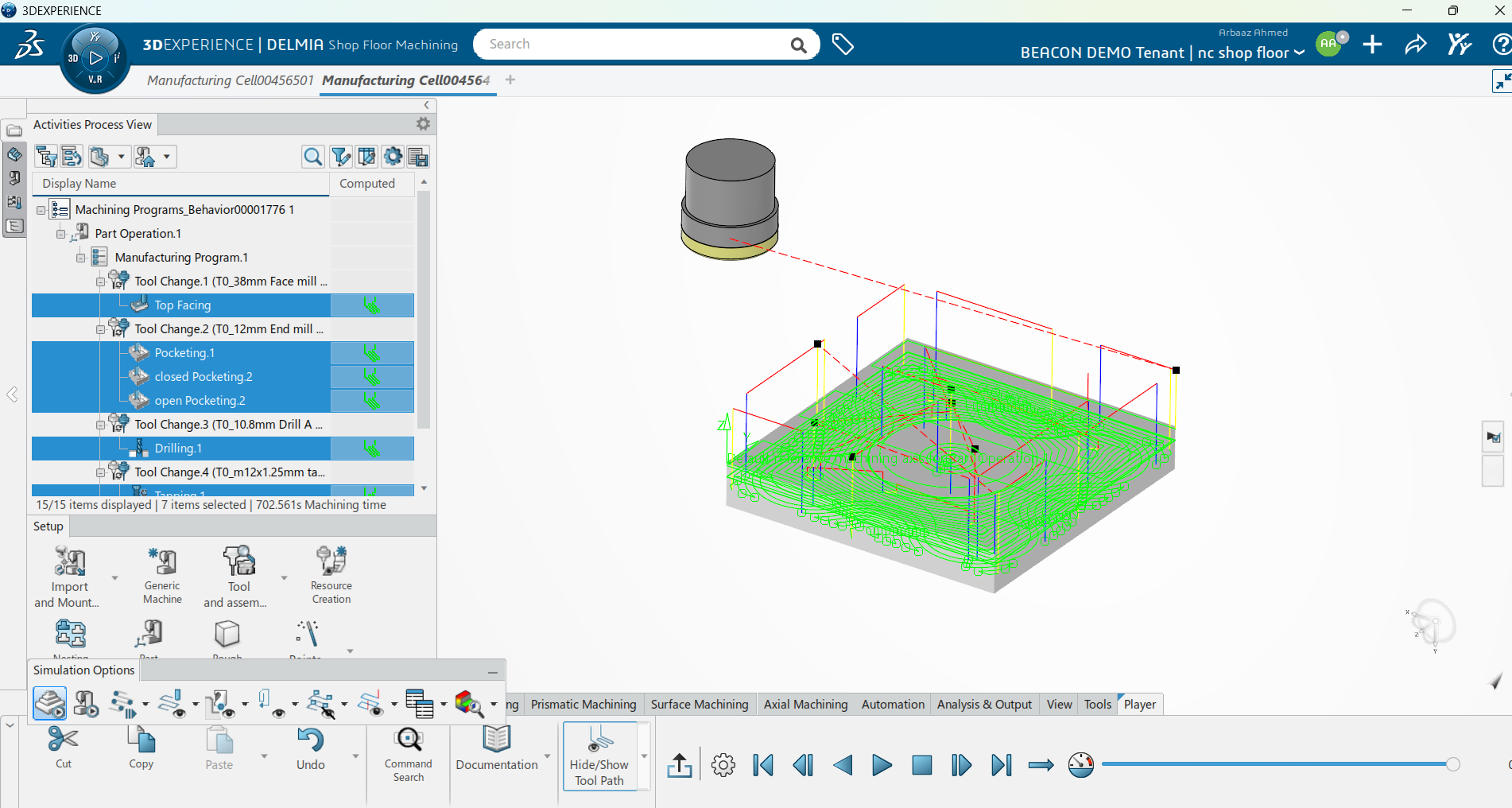Click the edit columns icon in Activities panel
Viewport: 1512px width, 808px height.
coord(366,157)
